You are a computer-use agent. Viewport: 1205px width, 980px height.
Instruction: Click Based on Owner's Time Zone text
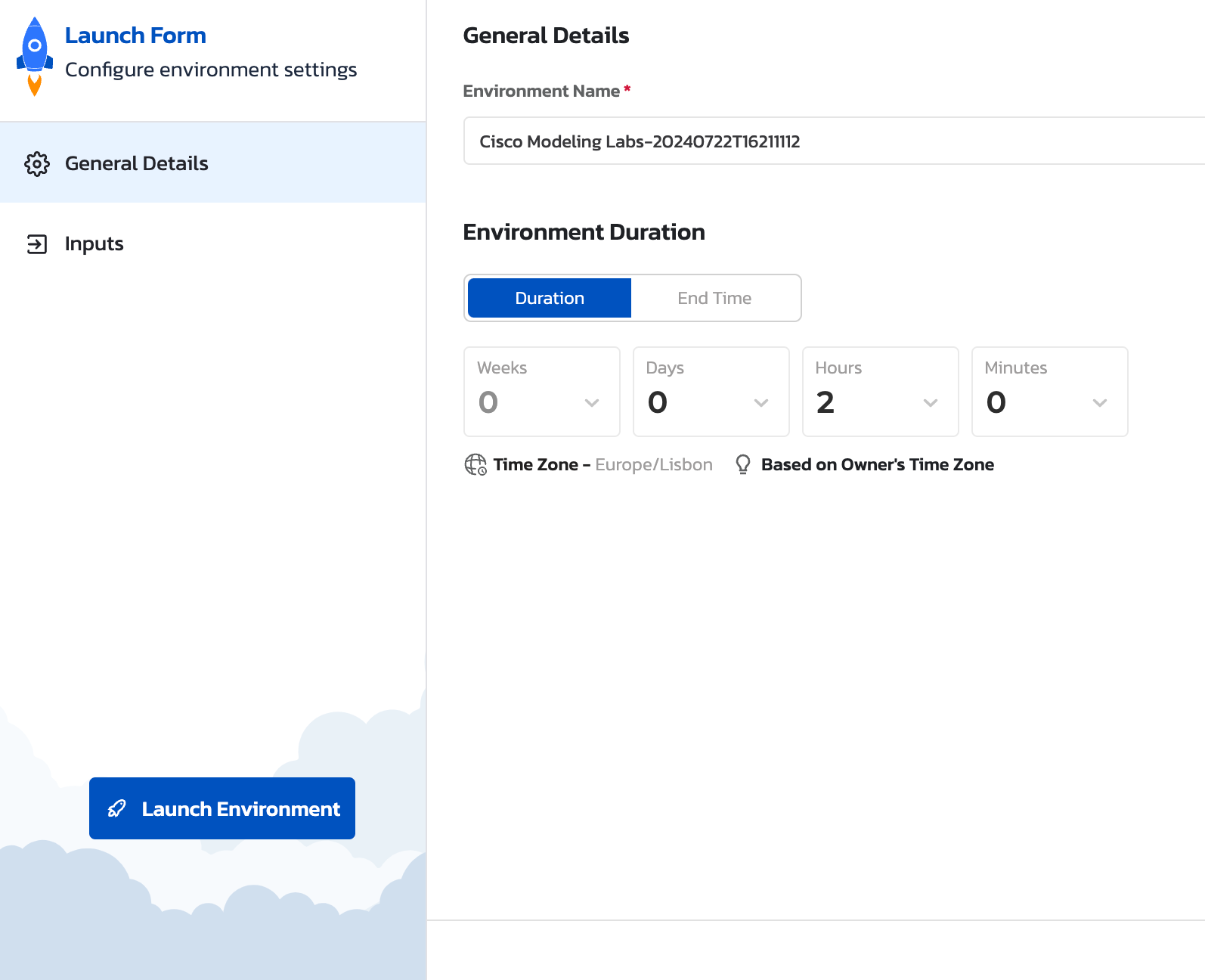coord(878,464)
